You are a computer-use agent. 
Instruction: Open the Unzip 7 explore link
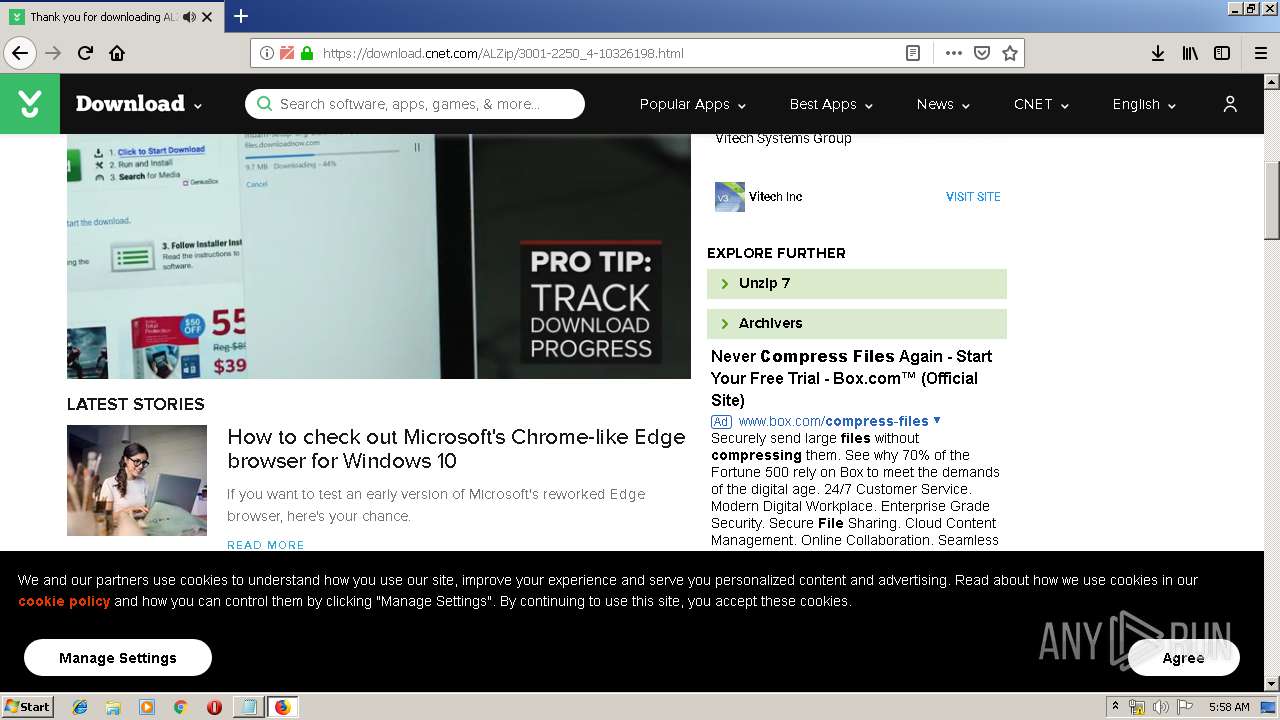pyautogui.click(x=857, y=284)
